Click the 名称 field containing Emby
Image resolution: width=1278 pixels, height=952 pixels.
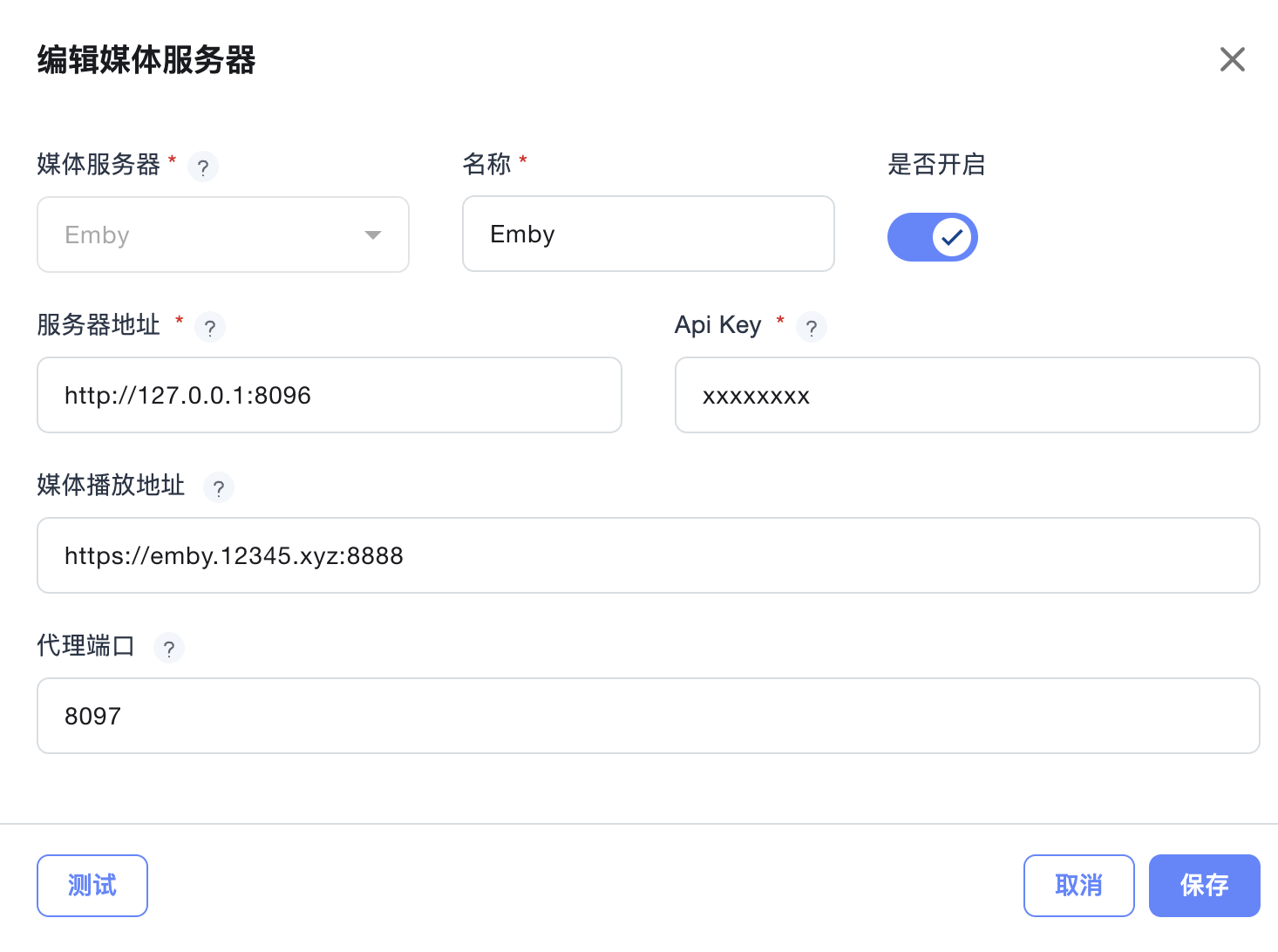pos(648,235)
